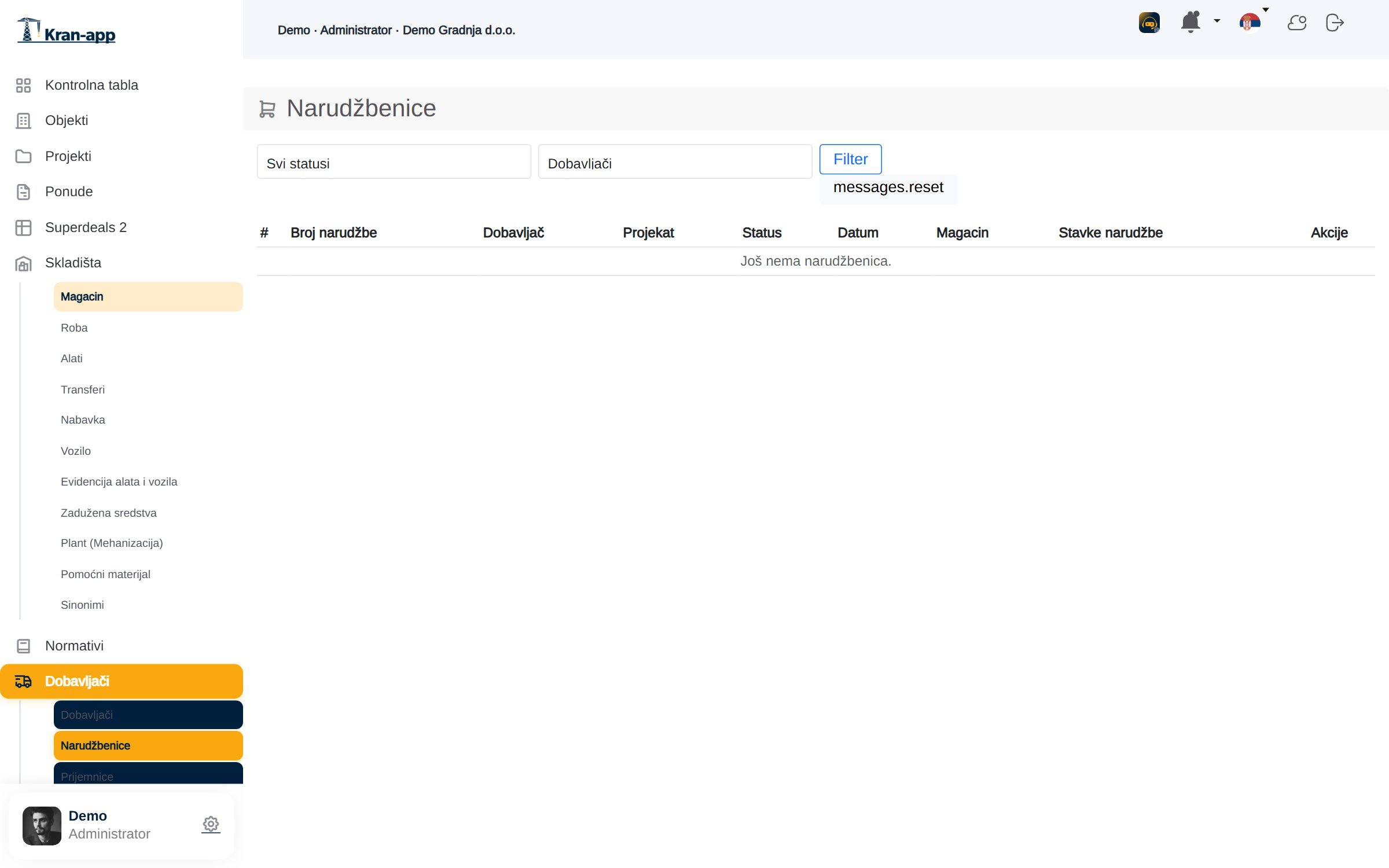Click the Status column header

pyautogui.click(x=762, y=233)
